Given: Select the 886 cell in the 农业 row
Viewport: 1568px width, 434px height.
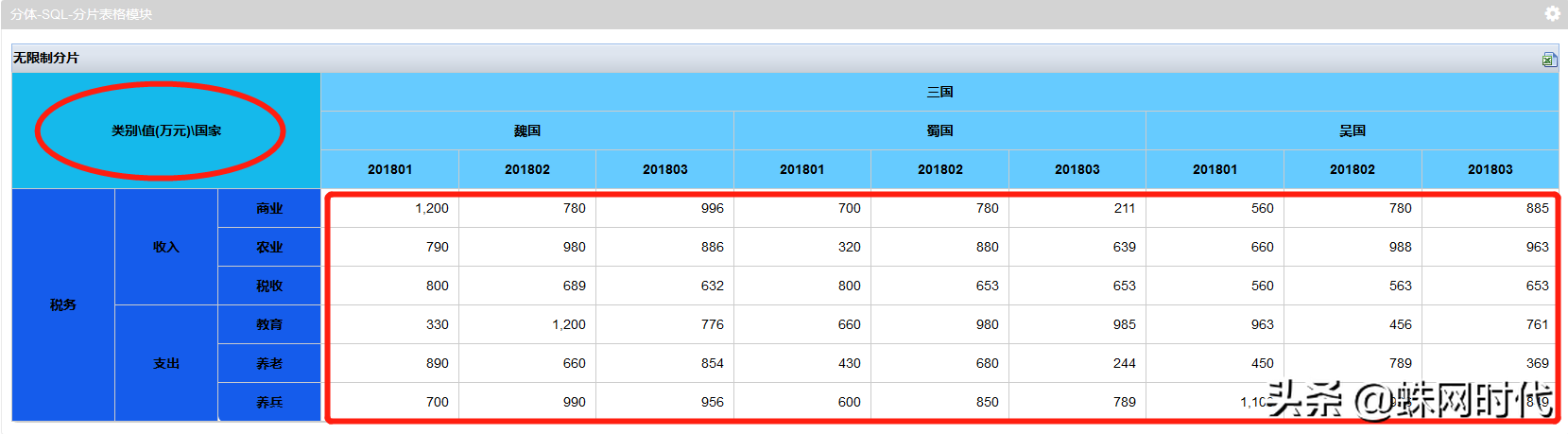Looking at the screenshot, I should (x=665, y=247).
